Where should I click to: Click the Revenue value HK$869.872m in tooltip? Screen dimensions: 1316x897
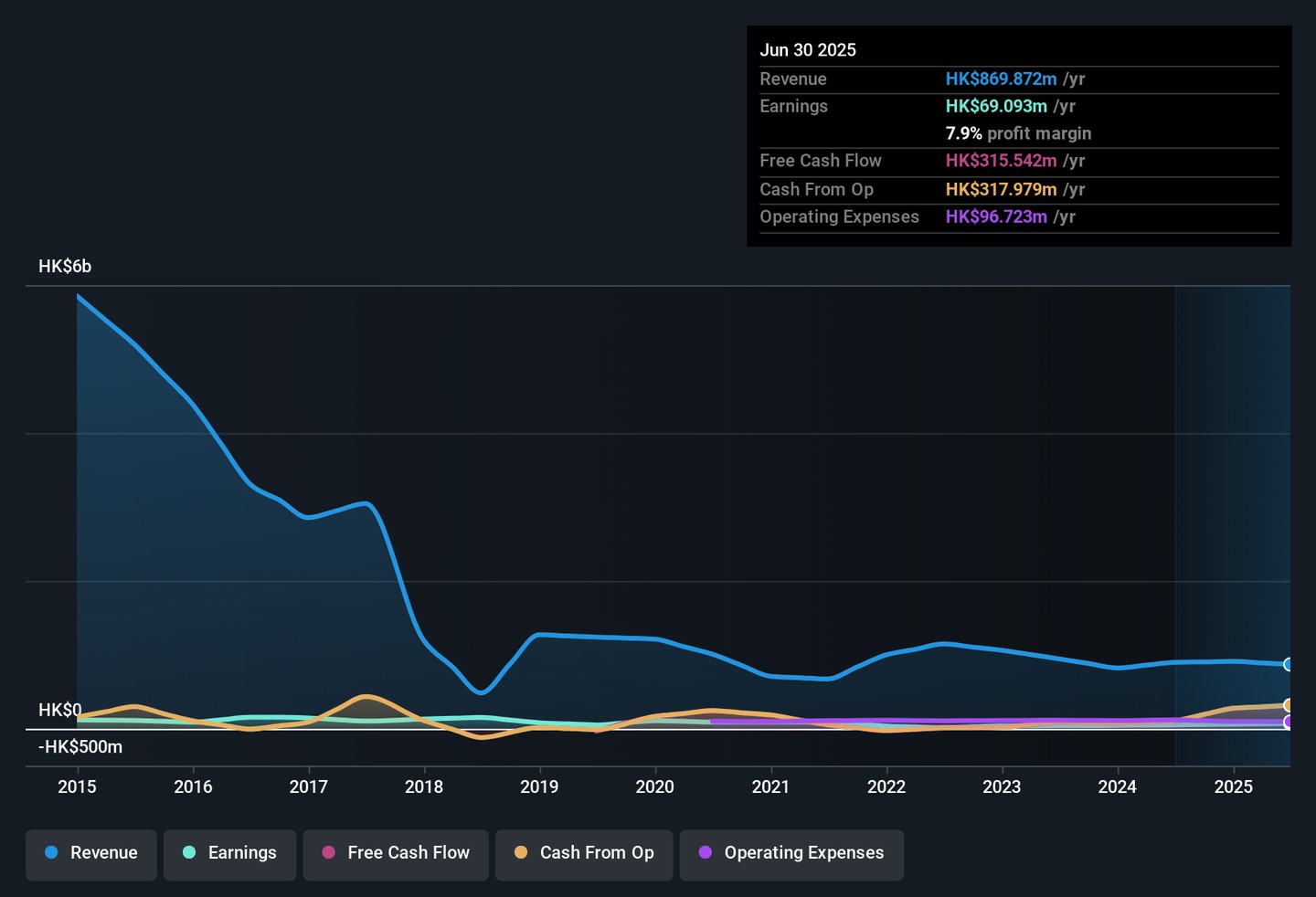click(1001, 79)
